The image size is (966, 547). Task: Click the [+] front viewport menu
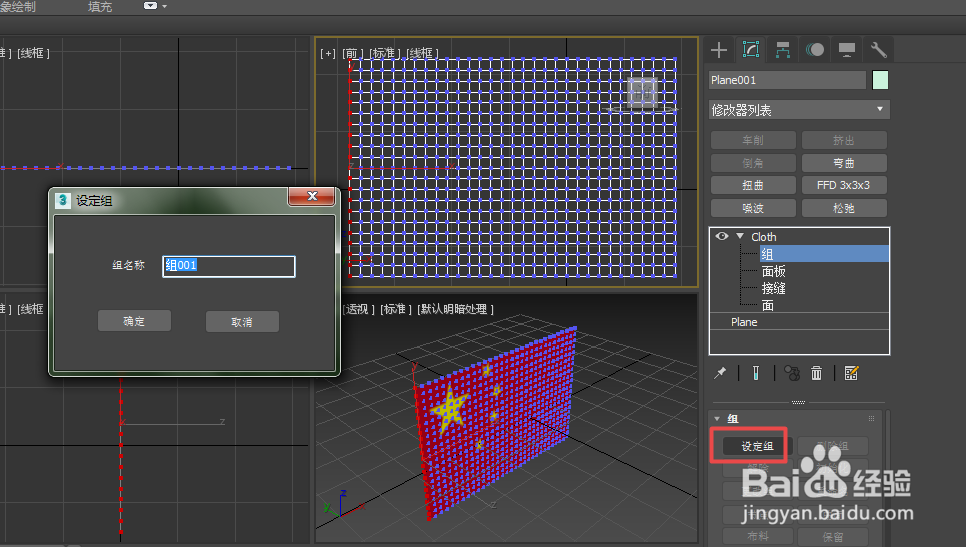click(328, 54)
